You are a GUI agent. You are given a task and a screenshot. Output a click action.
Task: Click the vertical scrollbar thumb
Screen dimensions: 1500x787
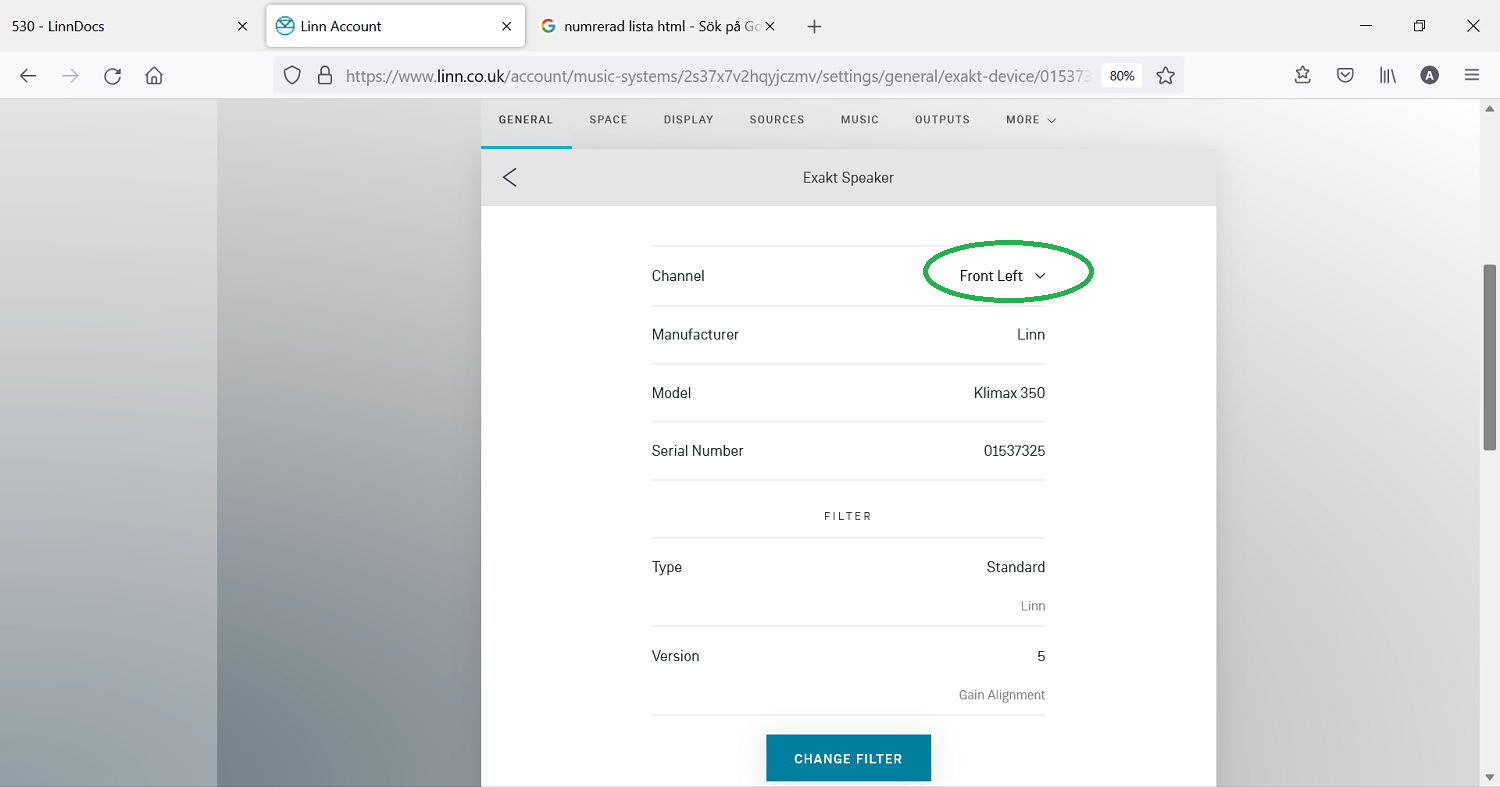pyautogui.click(x=1490, y=357)
